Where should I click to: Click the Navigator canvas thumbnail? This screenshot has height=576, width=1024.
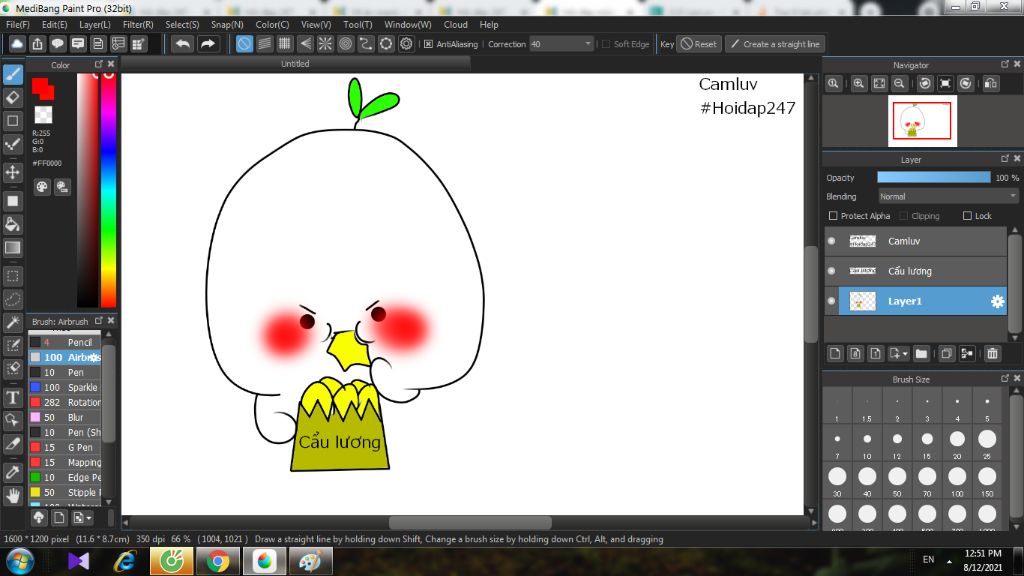(922, 121)
